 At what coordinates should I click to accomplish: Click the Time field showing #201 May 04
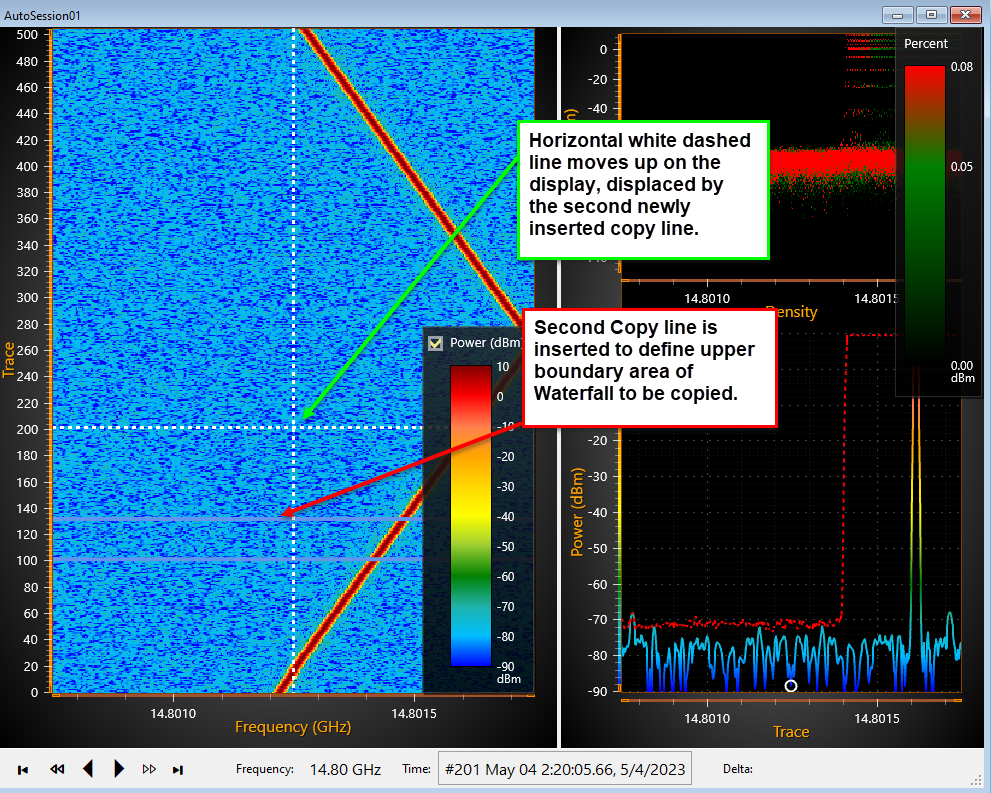(564, 769)
